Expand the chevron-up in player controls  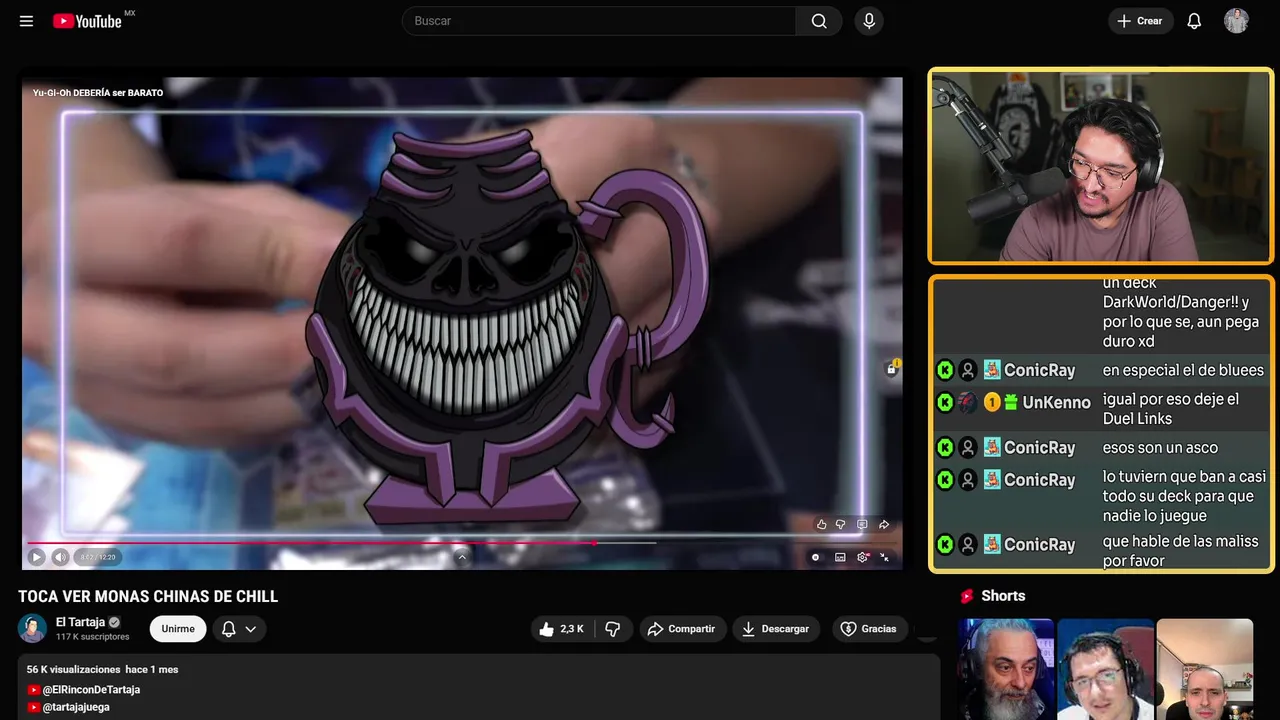(x=461, y=557)
